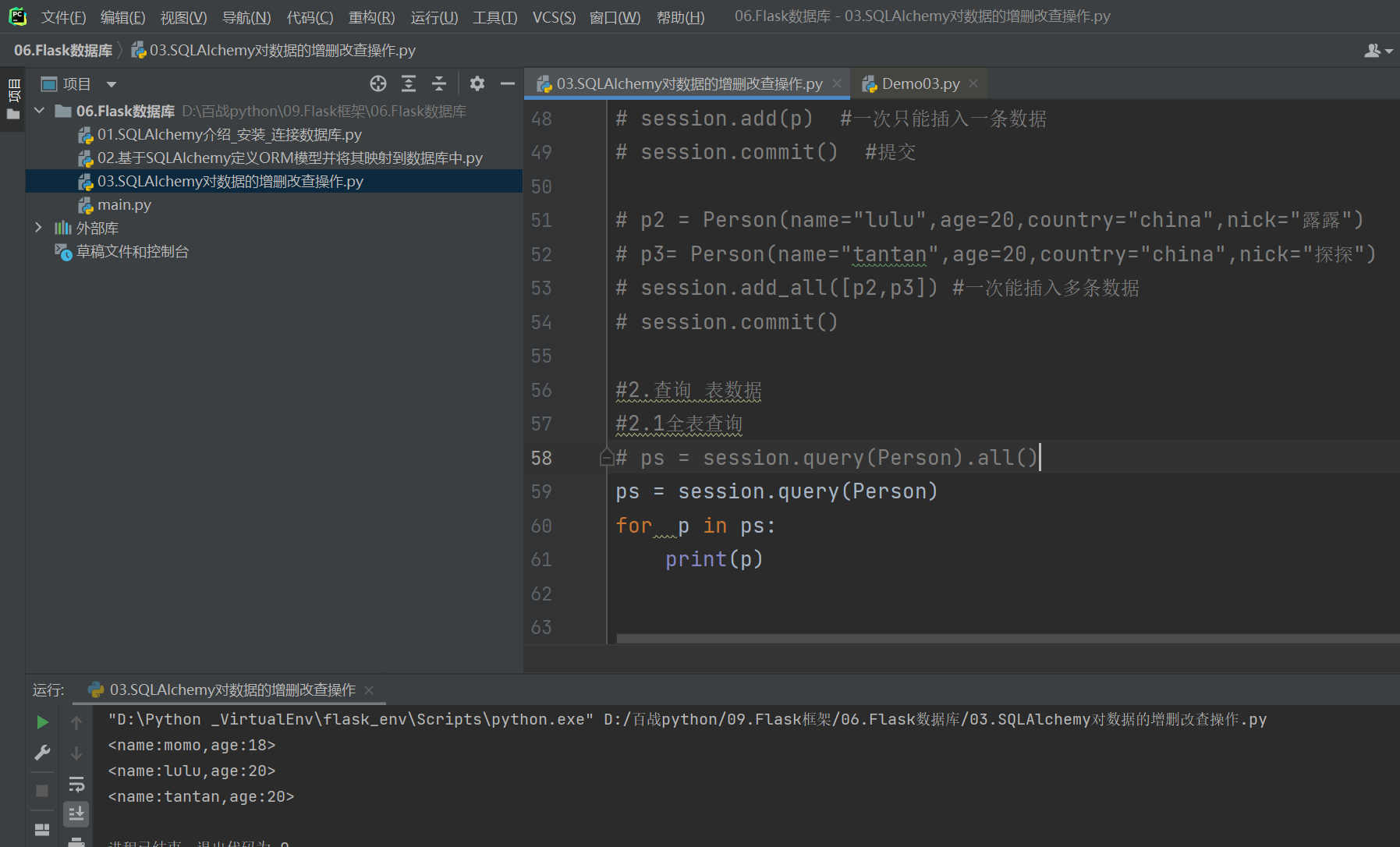Click the restore layout icon in run panel
1400x847 pixels.
click(x=43, y=829)
